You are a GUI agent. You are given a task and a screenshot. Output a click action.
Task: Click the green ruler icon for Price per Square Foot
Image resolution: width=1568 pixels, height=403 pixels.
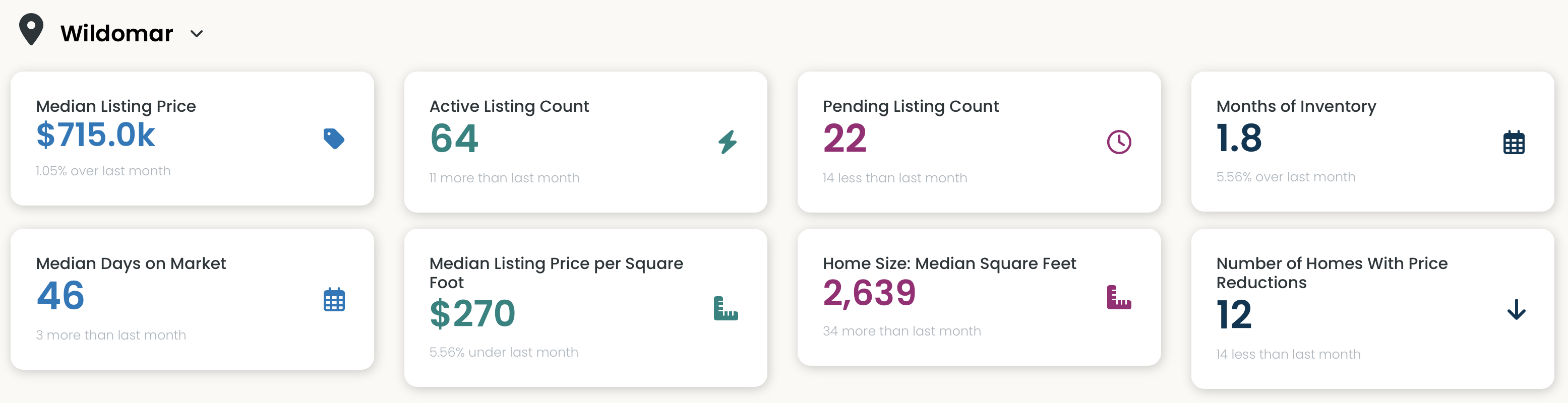point(726,309)
